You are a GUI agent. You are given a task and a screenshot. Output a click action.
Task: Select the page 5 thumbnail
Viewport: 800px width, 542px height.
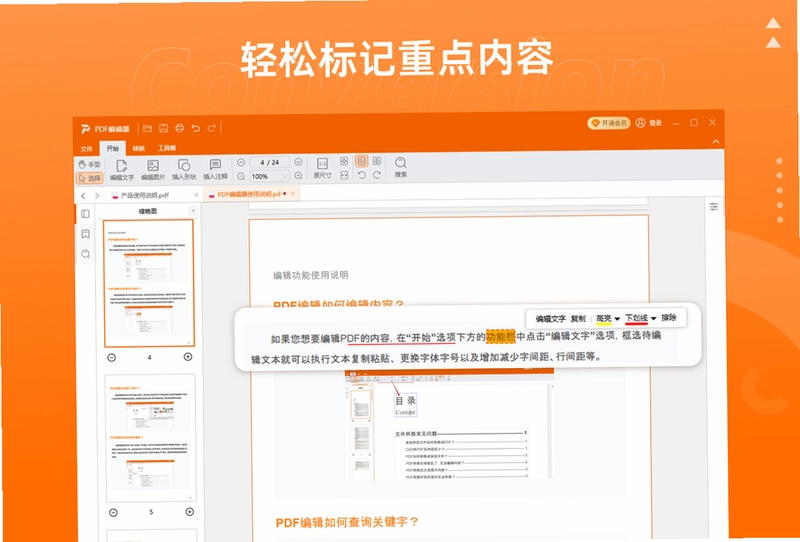click(151, 438)
